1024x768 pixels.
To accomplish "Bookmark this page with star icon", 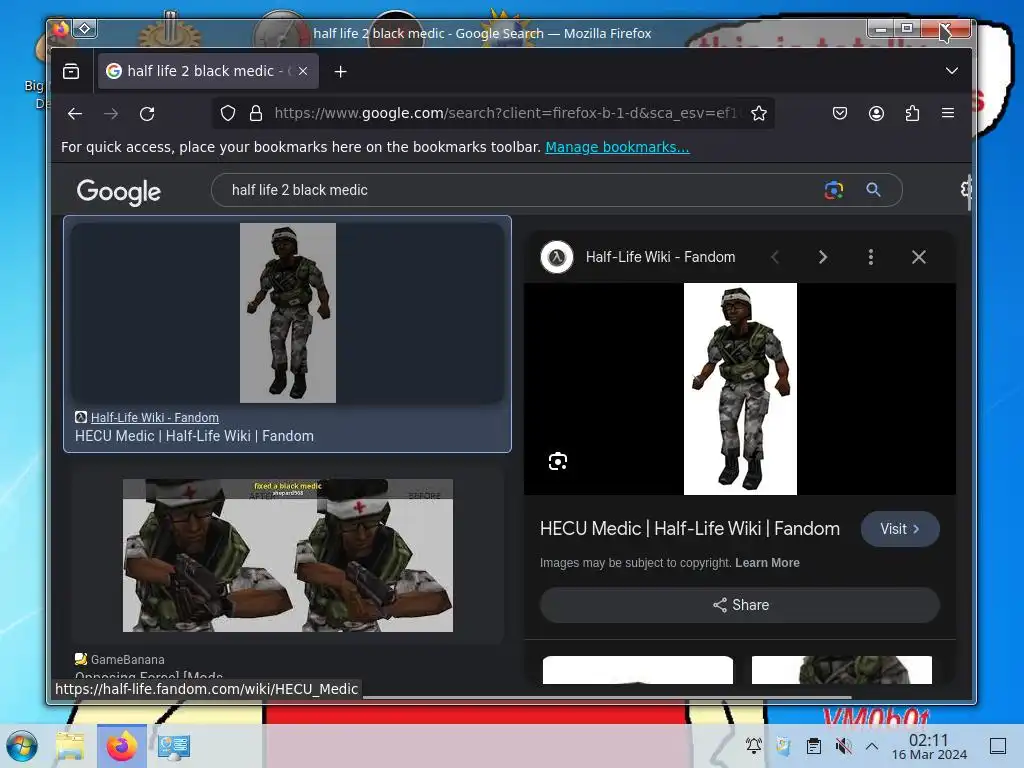I will (758, 114).
